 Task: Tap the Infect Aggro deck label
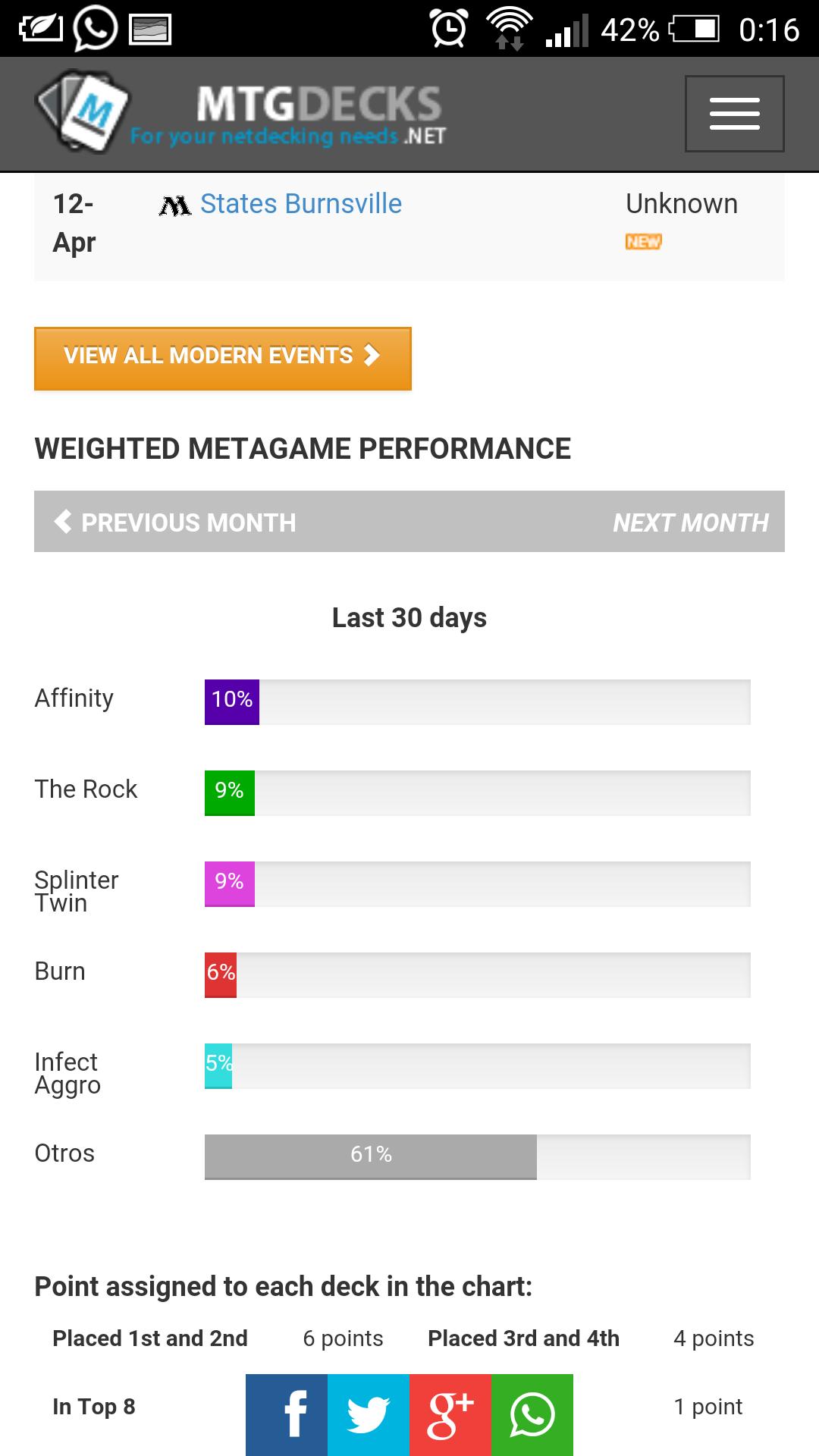pos(67,1073)
